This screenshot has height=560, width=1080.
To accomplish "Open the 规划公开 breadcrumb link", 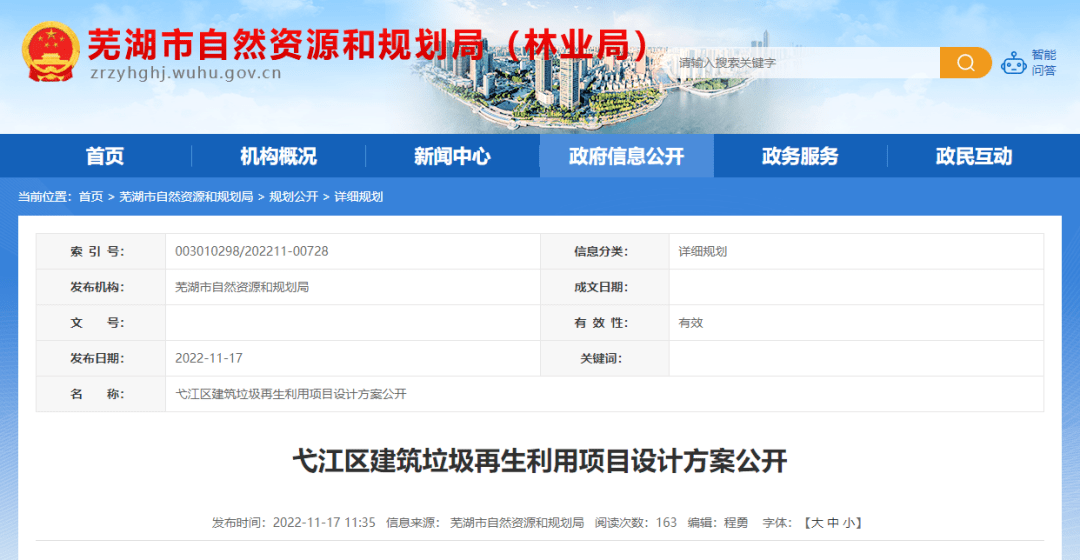I will [x=293, y=197].
